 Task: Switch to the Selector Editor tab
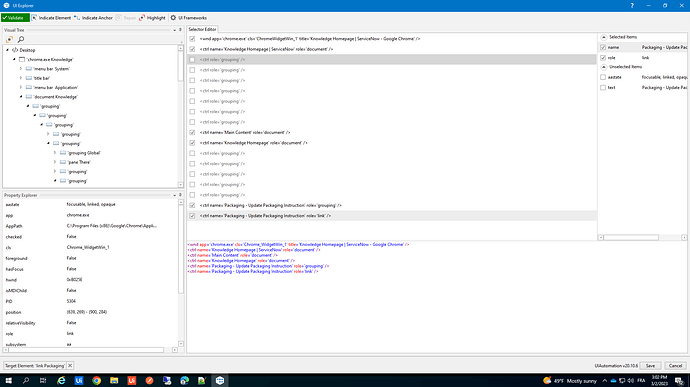pos(202,29)
